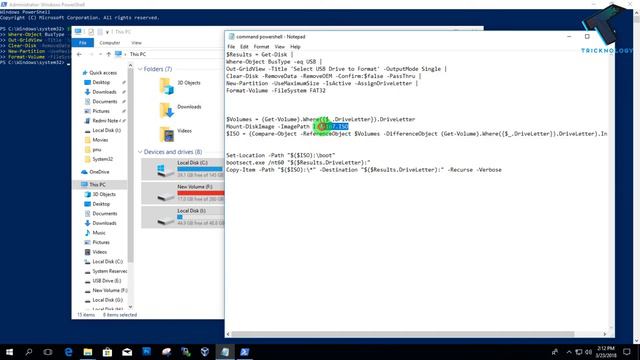Open the Action Center notification icon

tap(627, 352)
